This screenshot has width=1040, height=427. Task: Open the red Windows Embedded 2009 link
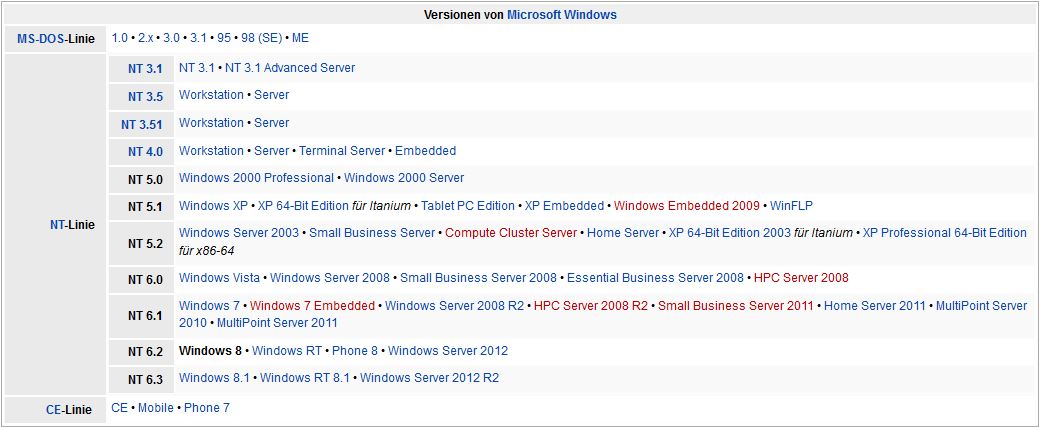click(686, 206)
